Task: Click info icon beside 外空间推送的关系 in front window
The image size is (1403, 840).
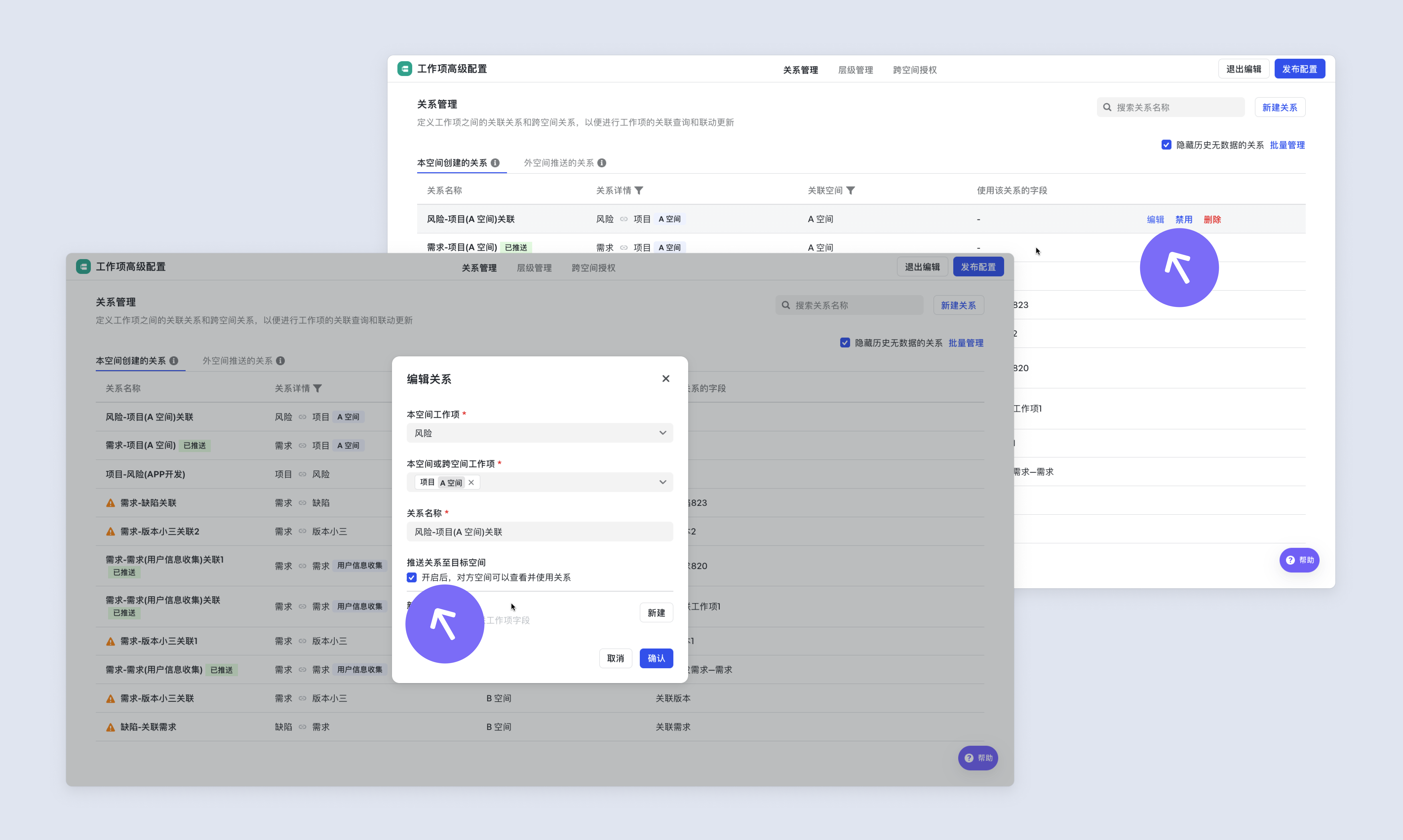Action: pyautogui.click(x=280, y=361)
